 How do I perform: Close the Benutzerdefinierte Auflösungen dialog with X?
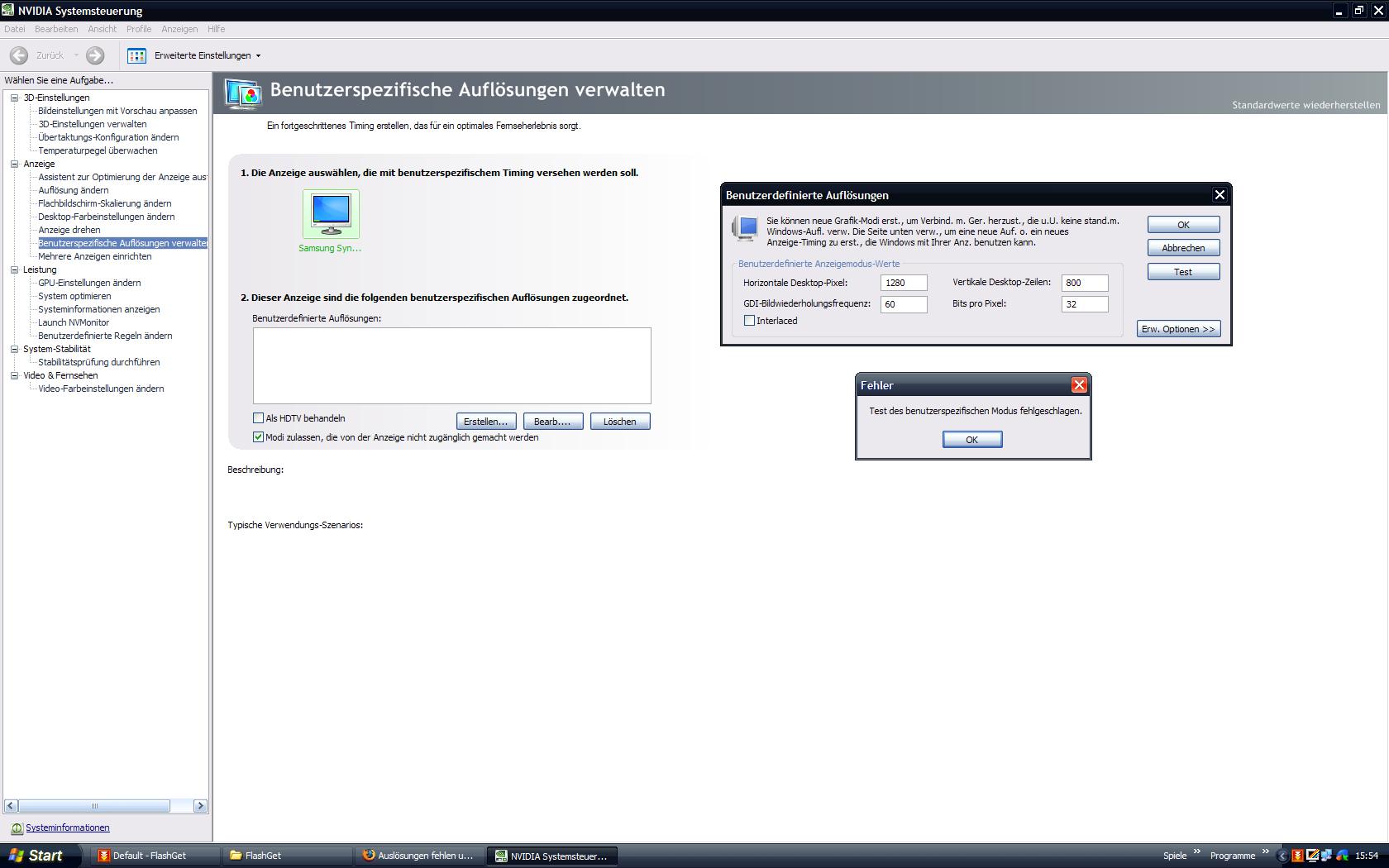[x=1220, y=195]
